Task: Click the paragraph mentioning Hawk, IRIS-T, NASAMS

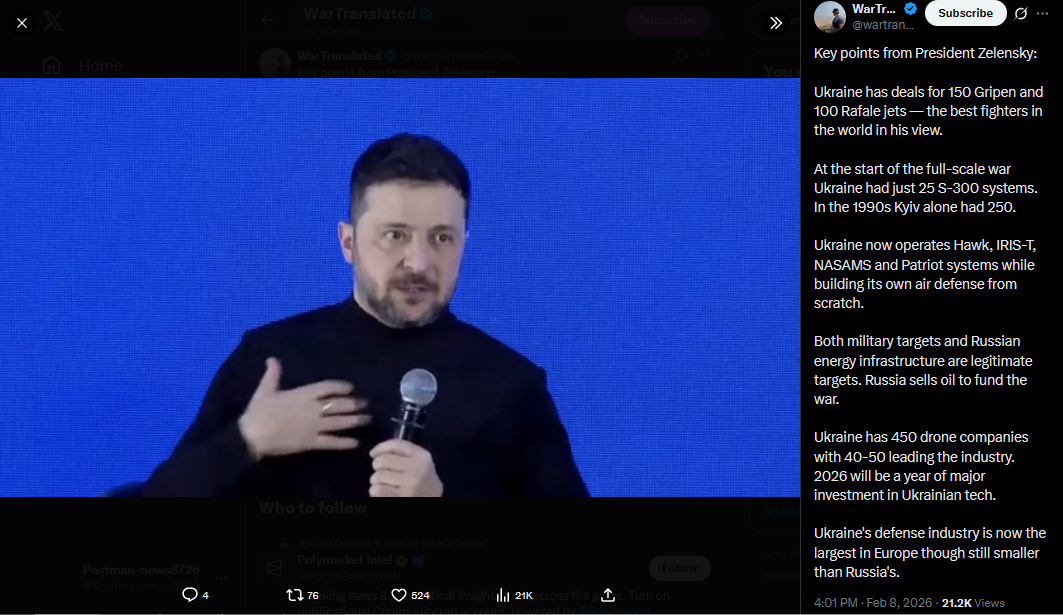Action: (925, 274)
